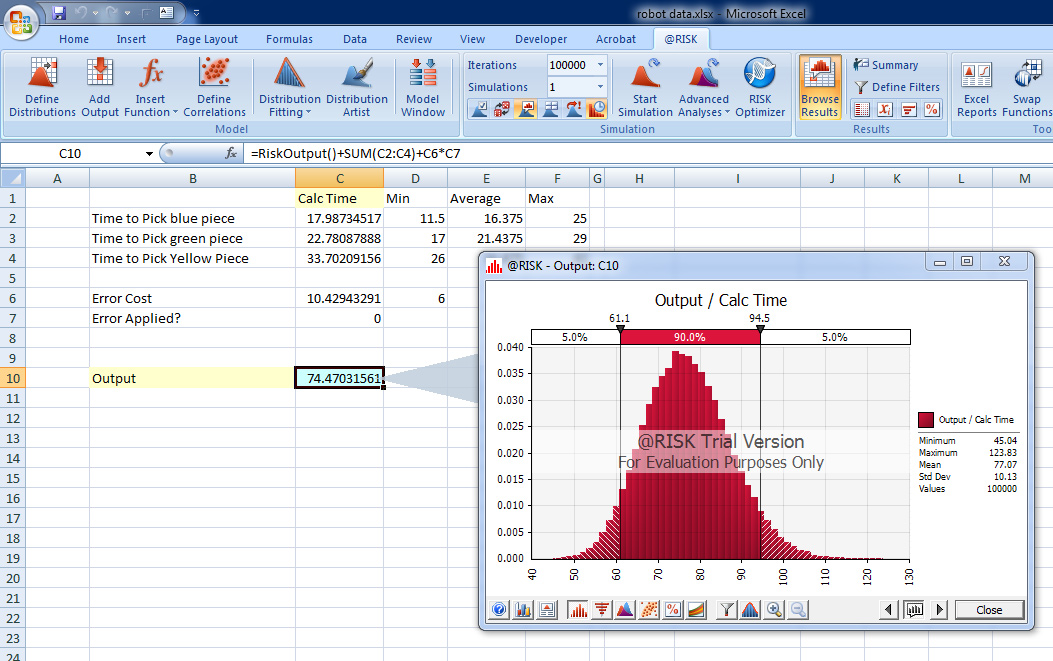Click Define Filters in Results group
Image resolution: width=1053 pixels, height=661 pixels.
click(x=894, y=87)
